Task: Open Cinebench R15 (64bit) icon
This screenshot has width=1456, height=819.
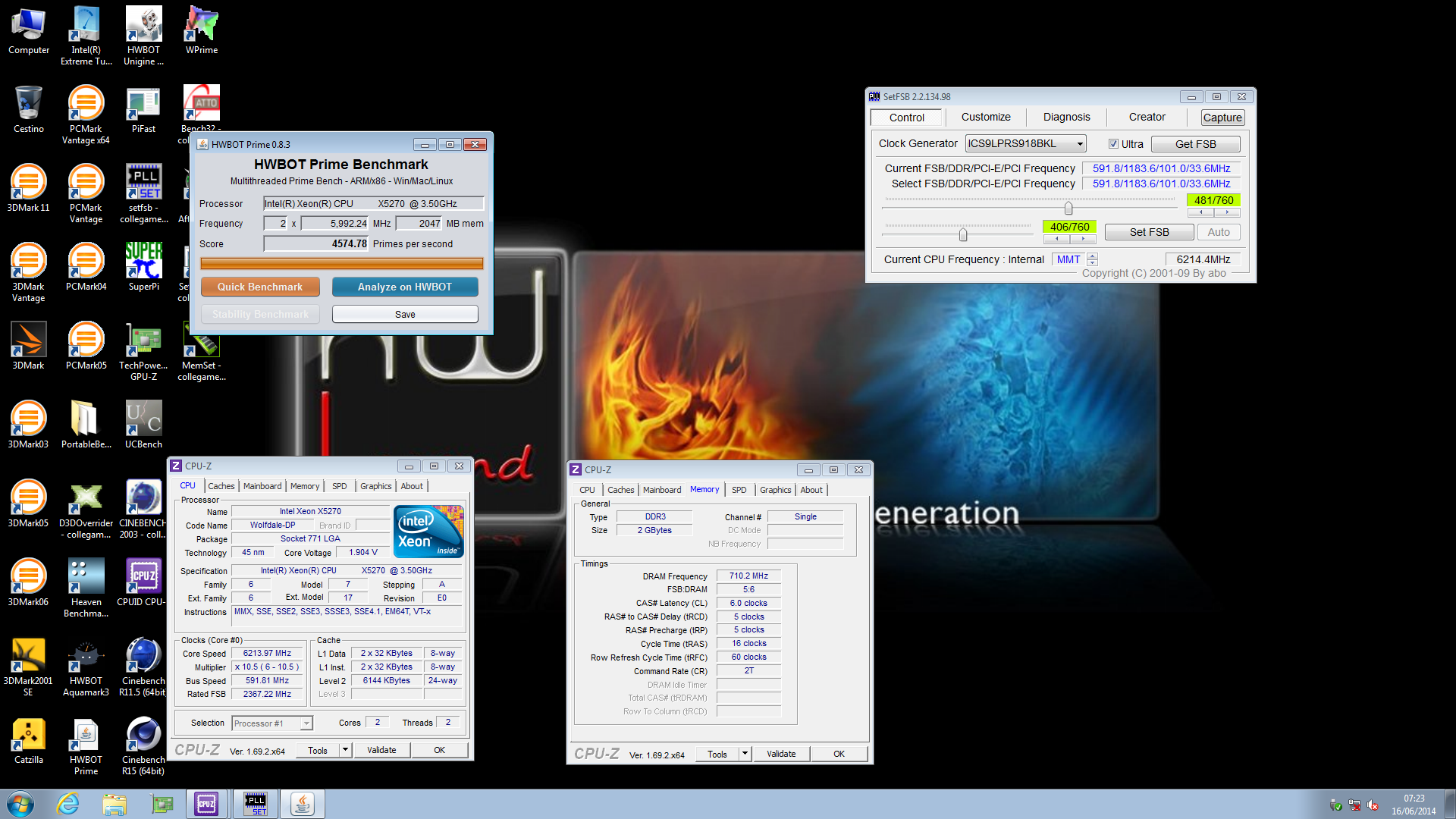Action: pos(143,745)
